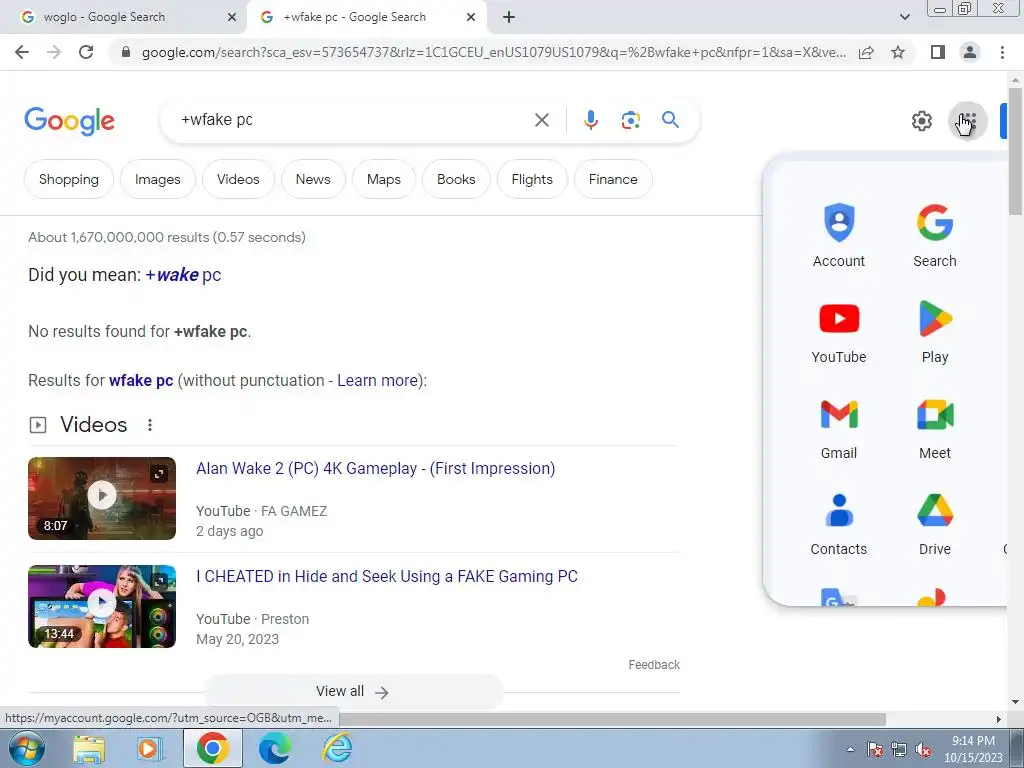Viewport: 1024px width, 768px height.
Task: Filter results by Images
Action: (157, 179)
